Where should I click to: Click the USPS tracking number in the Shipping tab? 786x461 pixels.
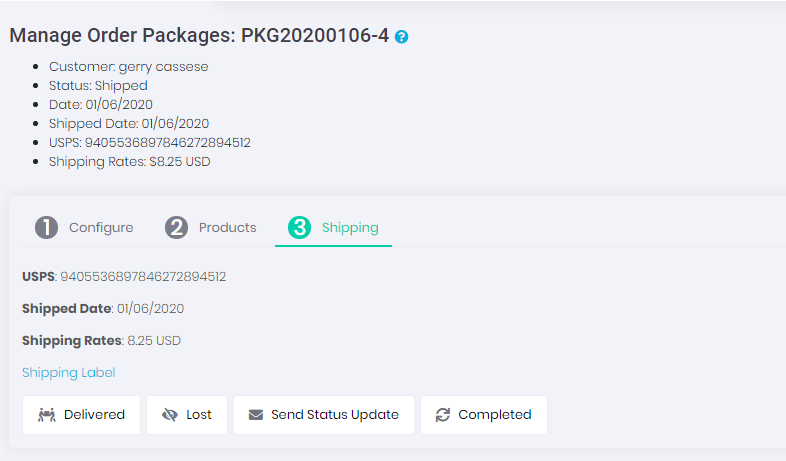[143, 276]
